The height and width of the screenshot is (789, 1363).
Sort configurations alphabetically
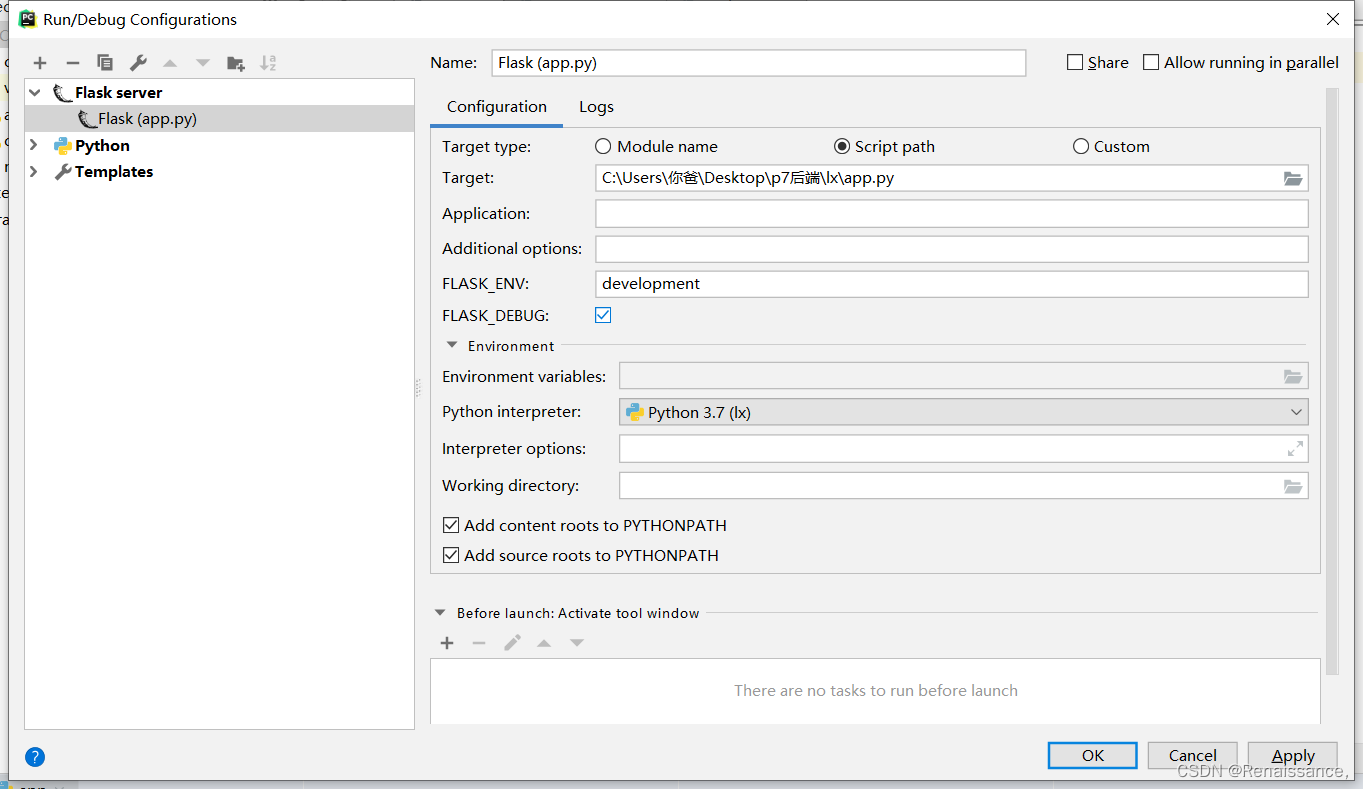pos(268,63)
